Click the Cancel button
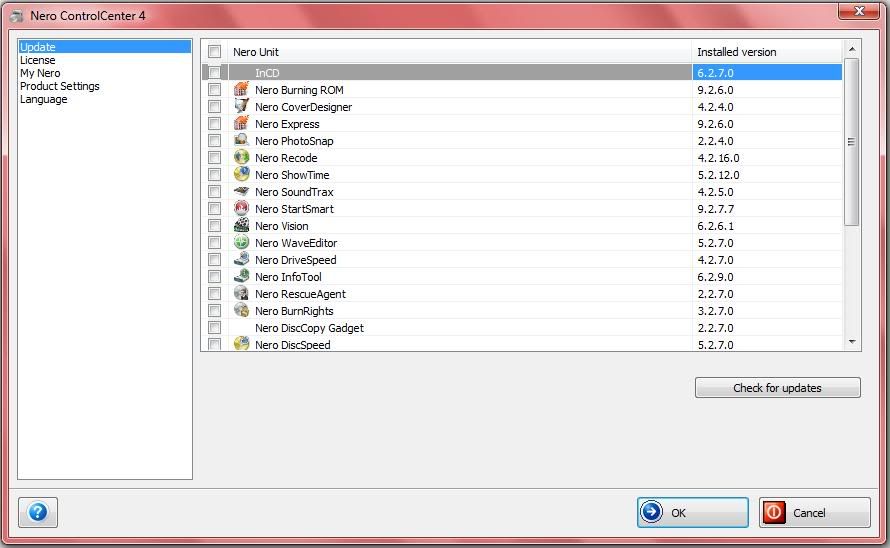This screenshot has width=890, height=548. point(815,512)
